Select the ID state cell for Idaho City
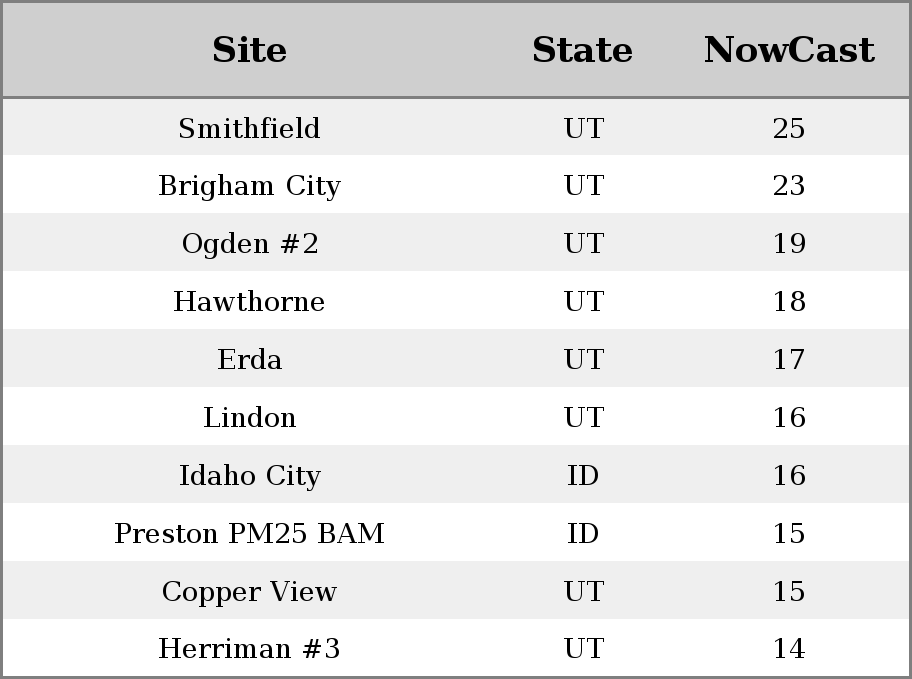The width and height of the screenshot is (912, 679). click(x=583, y=476)
